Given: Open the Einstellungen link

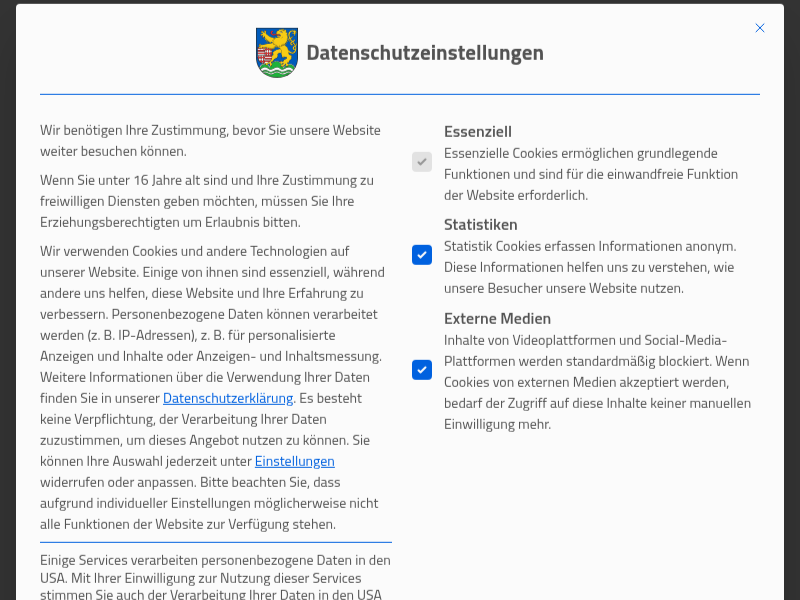Looking at the screenshot, I should click(x=294, y=461).
